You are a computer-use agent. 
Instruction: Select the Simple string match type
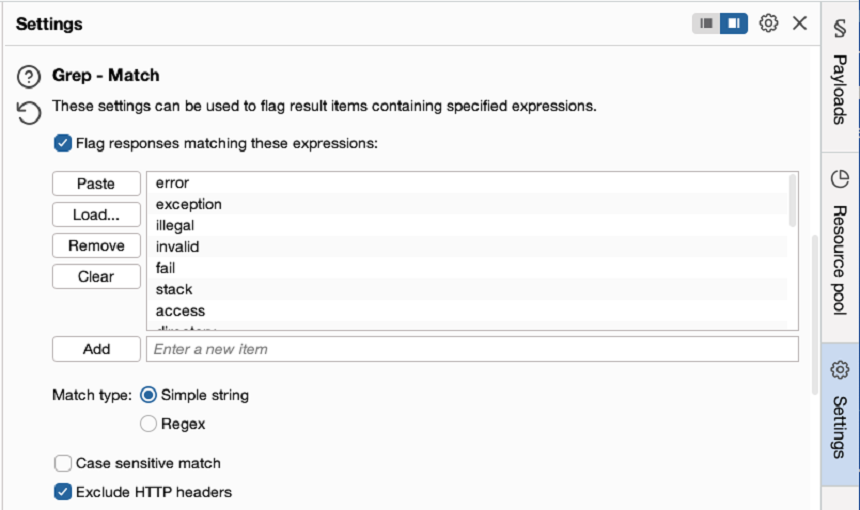pos(149,395)
